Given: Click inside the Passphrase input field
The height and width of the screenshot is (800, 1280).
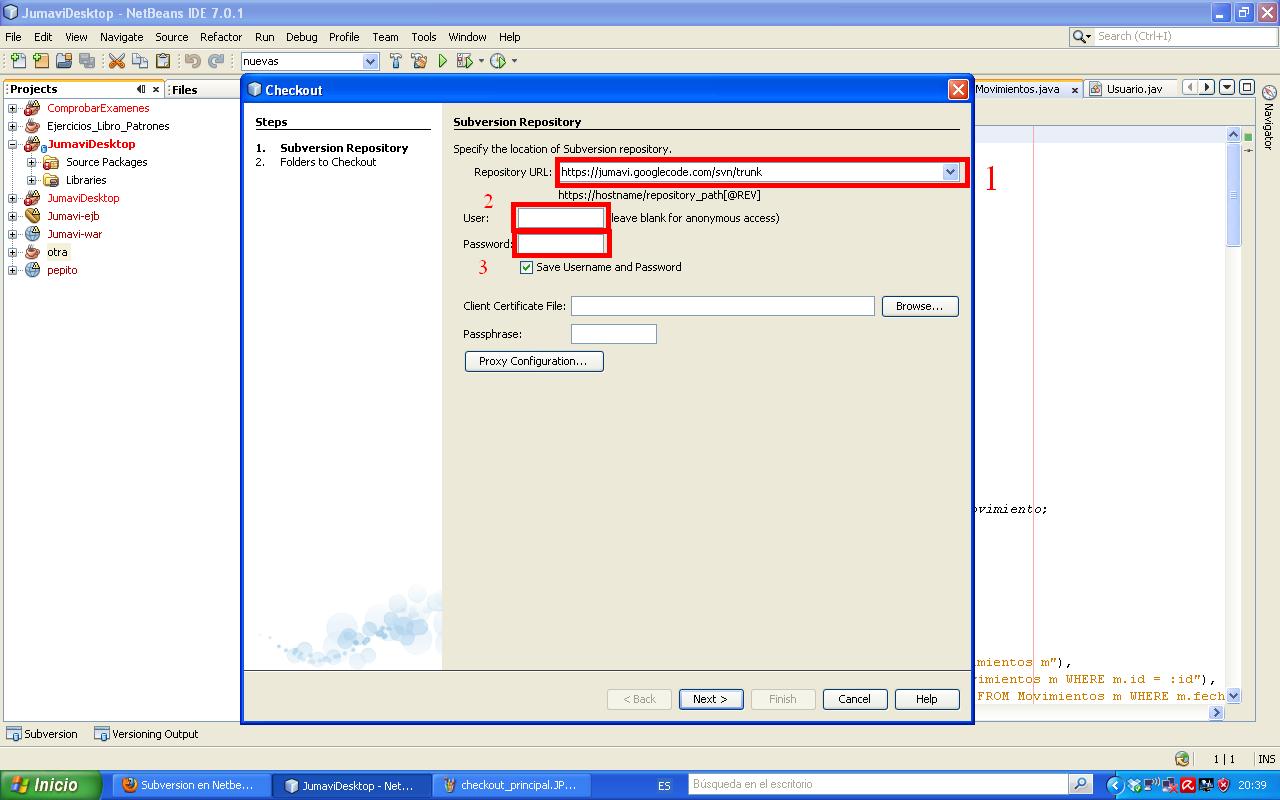Looking at the screenshot, I should [613, 334].
